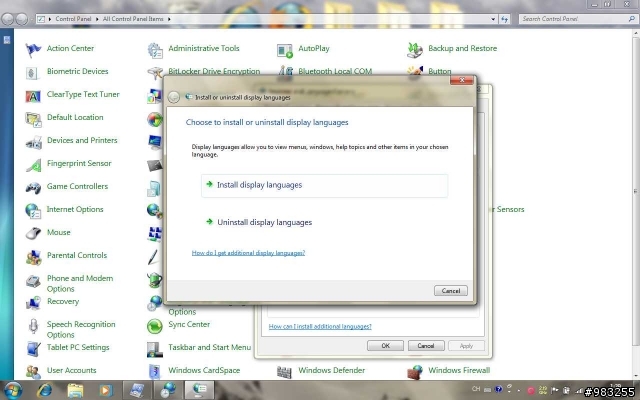Viewport: 640px width, 400px height.
Task: Click Control Panel breadcrumb in address bar
Action: tap(73, 19)
